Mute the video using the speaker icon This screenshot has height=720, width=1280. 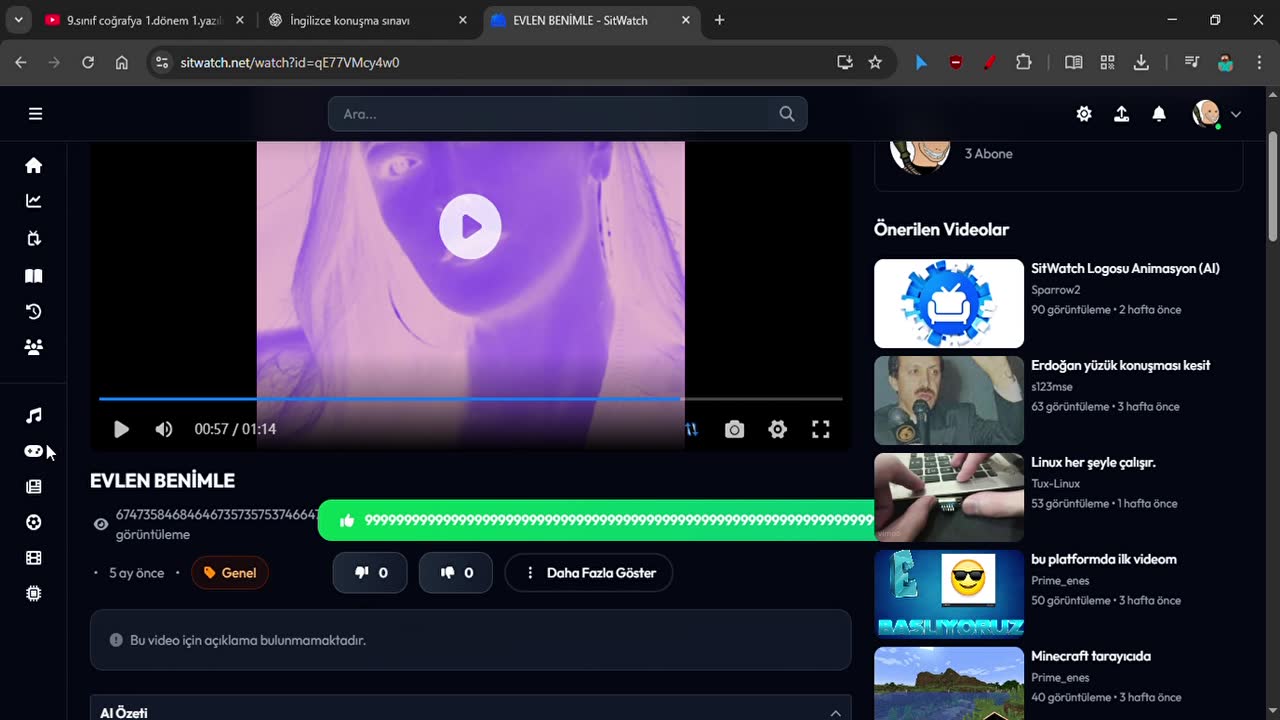163,429
